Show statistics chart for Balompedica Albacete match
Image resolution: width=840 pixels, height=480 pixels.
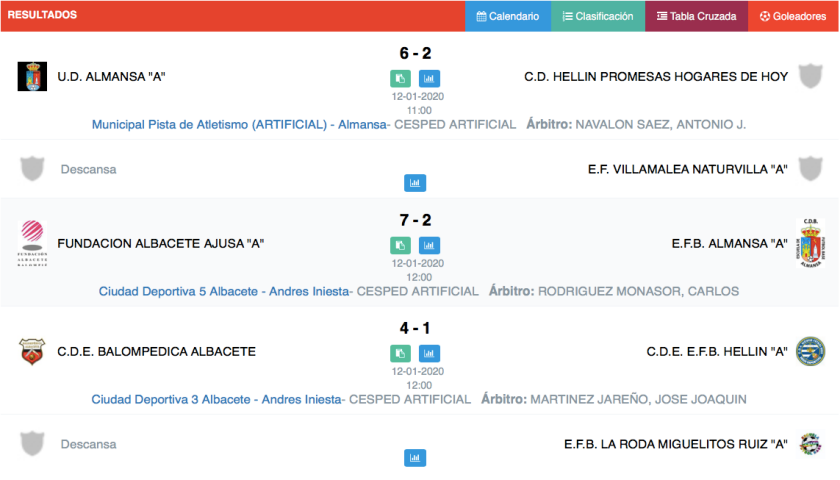430,353
